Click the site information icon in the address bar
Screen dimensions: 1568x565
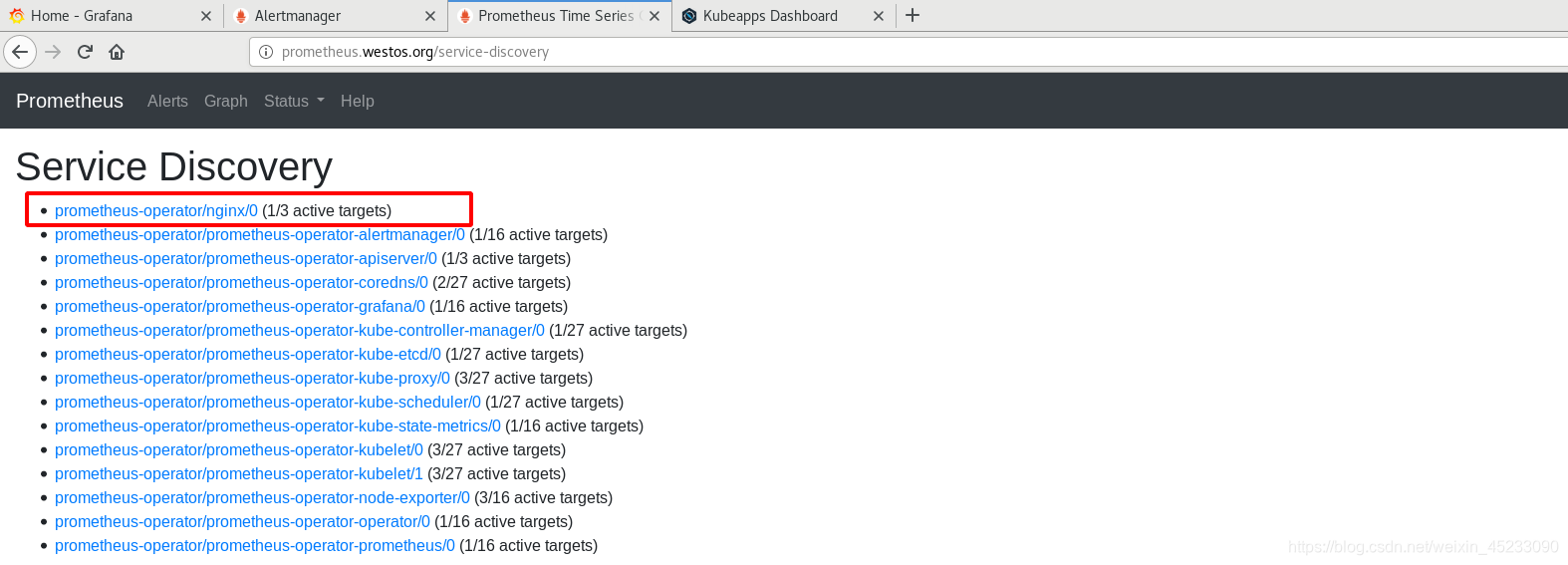266,52
